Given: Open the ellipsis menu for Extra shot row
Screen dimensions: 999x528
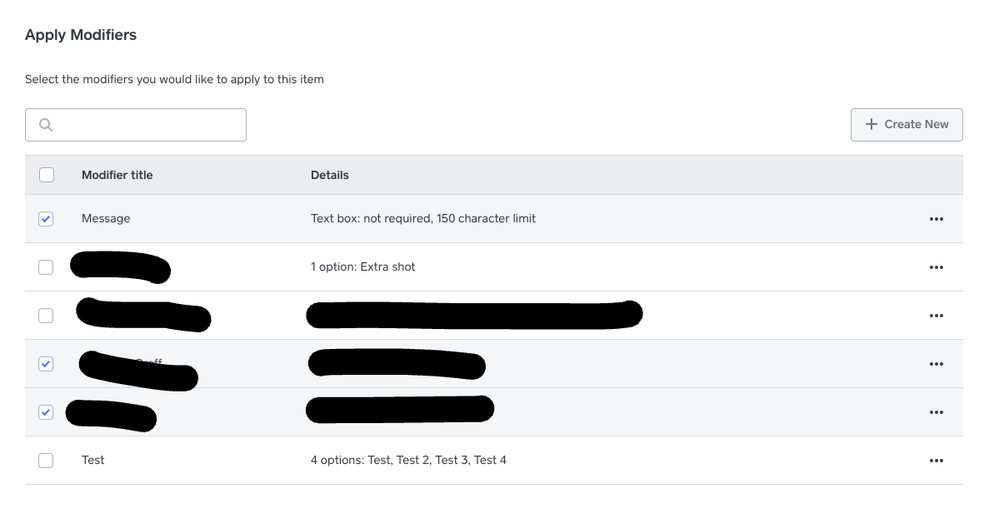Looking at the screenshot, I should (936, 267).
